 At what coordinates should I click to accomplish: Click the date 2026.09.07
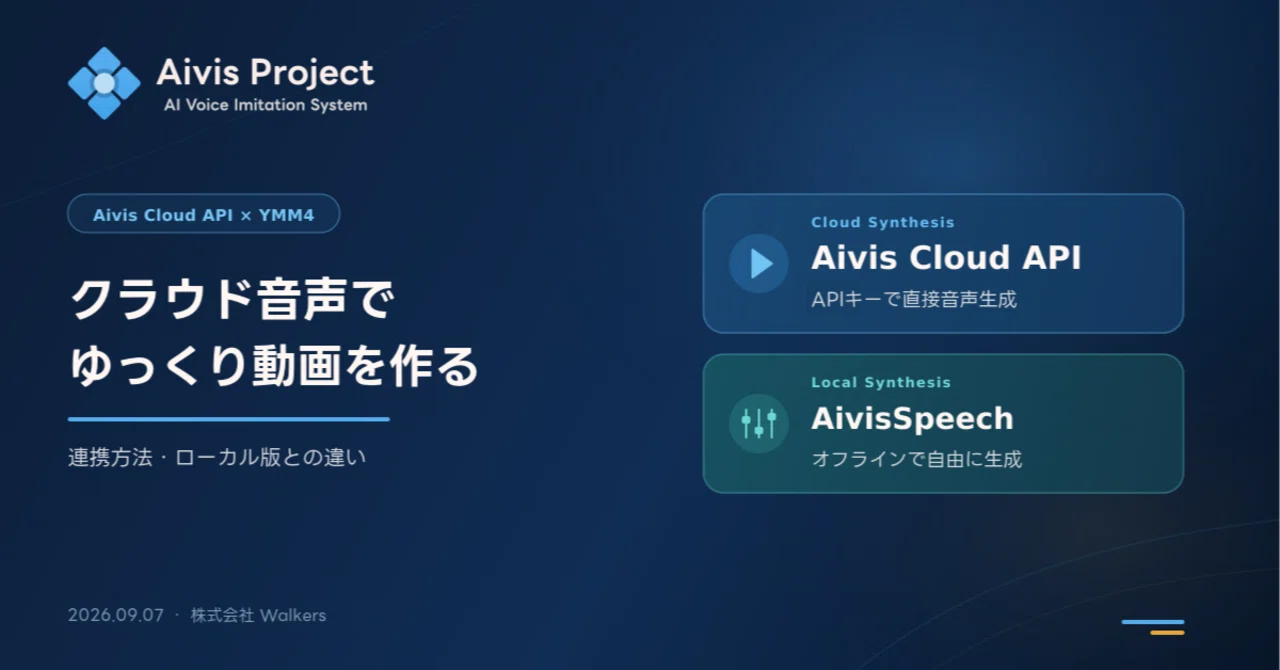[x=116, y=615]
